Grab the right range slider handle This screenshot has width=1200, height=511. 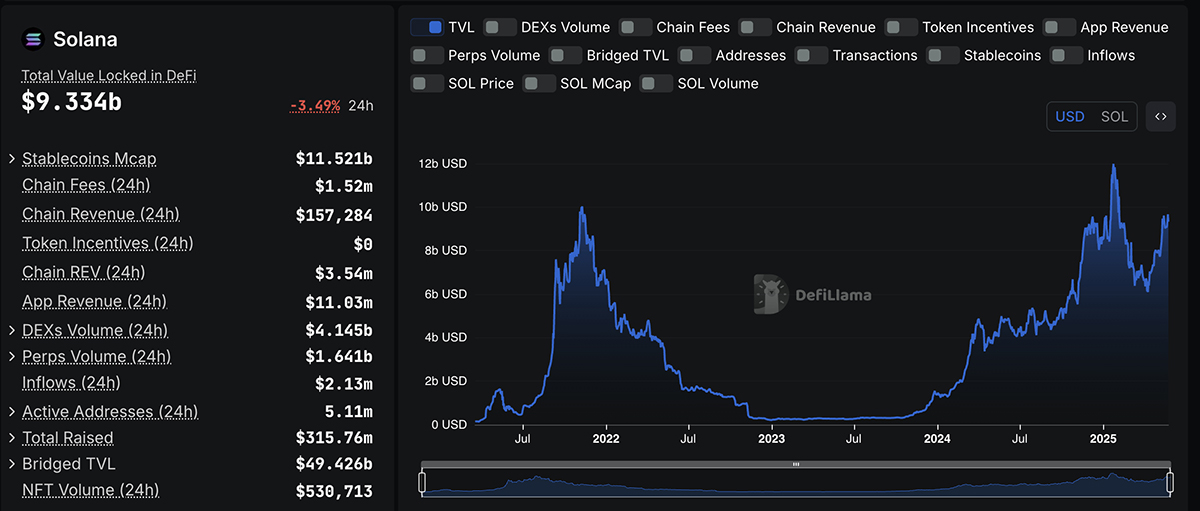click(x=1170, y=483)
